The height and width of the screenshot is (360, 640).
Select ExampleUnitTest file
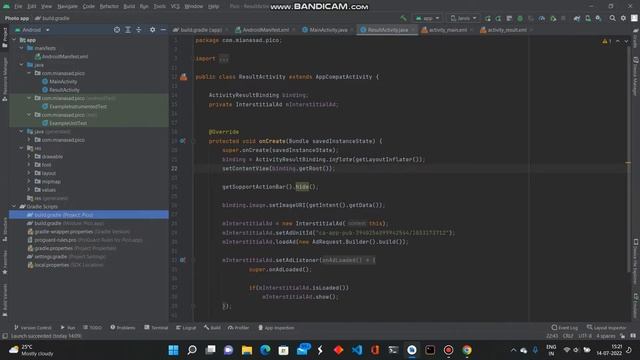64,123
